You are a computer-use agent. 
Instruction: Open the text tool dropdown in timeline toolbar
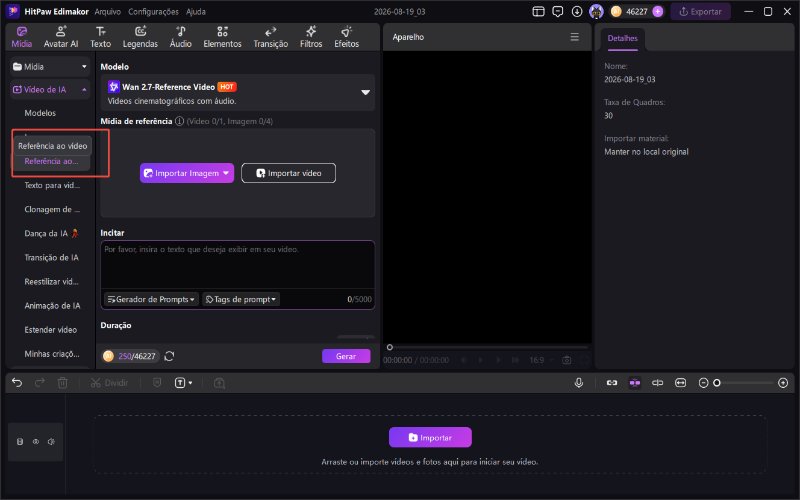183,383
